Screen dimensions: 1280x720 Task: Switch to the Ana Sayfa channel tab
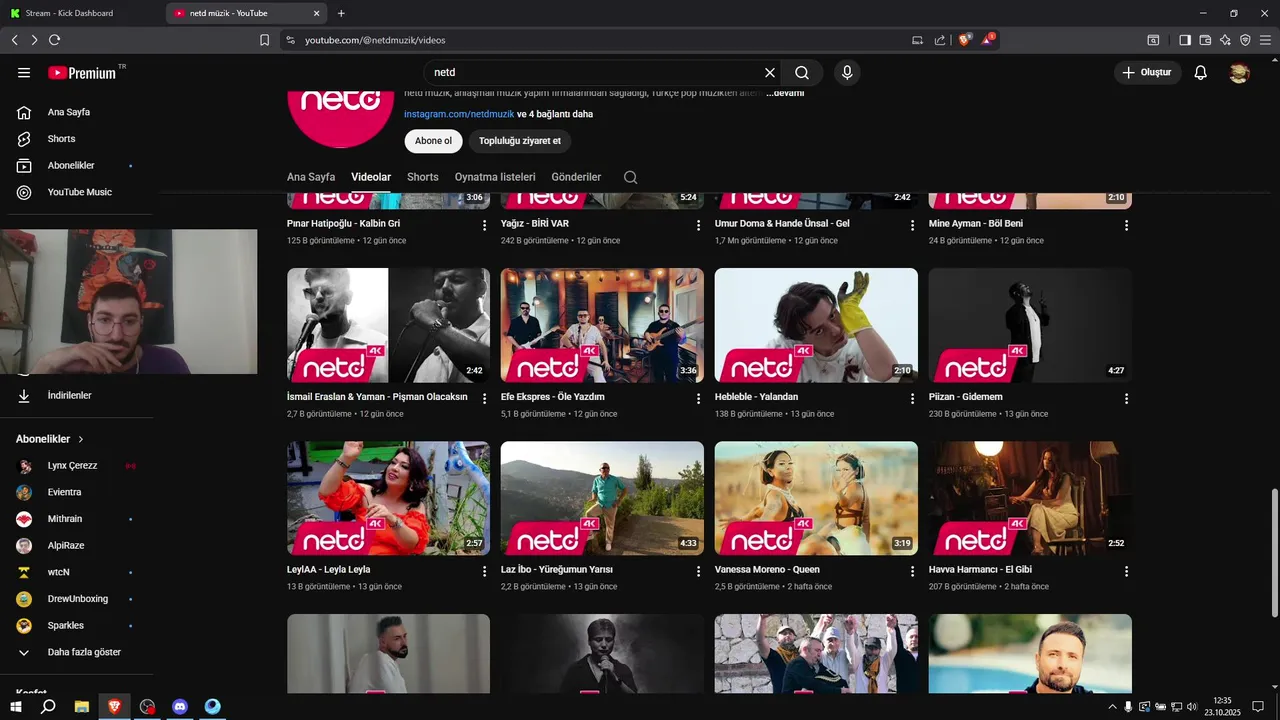pyautogui.click(x=311, y=177)
